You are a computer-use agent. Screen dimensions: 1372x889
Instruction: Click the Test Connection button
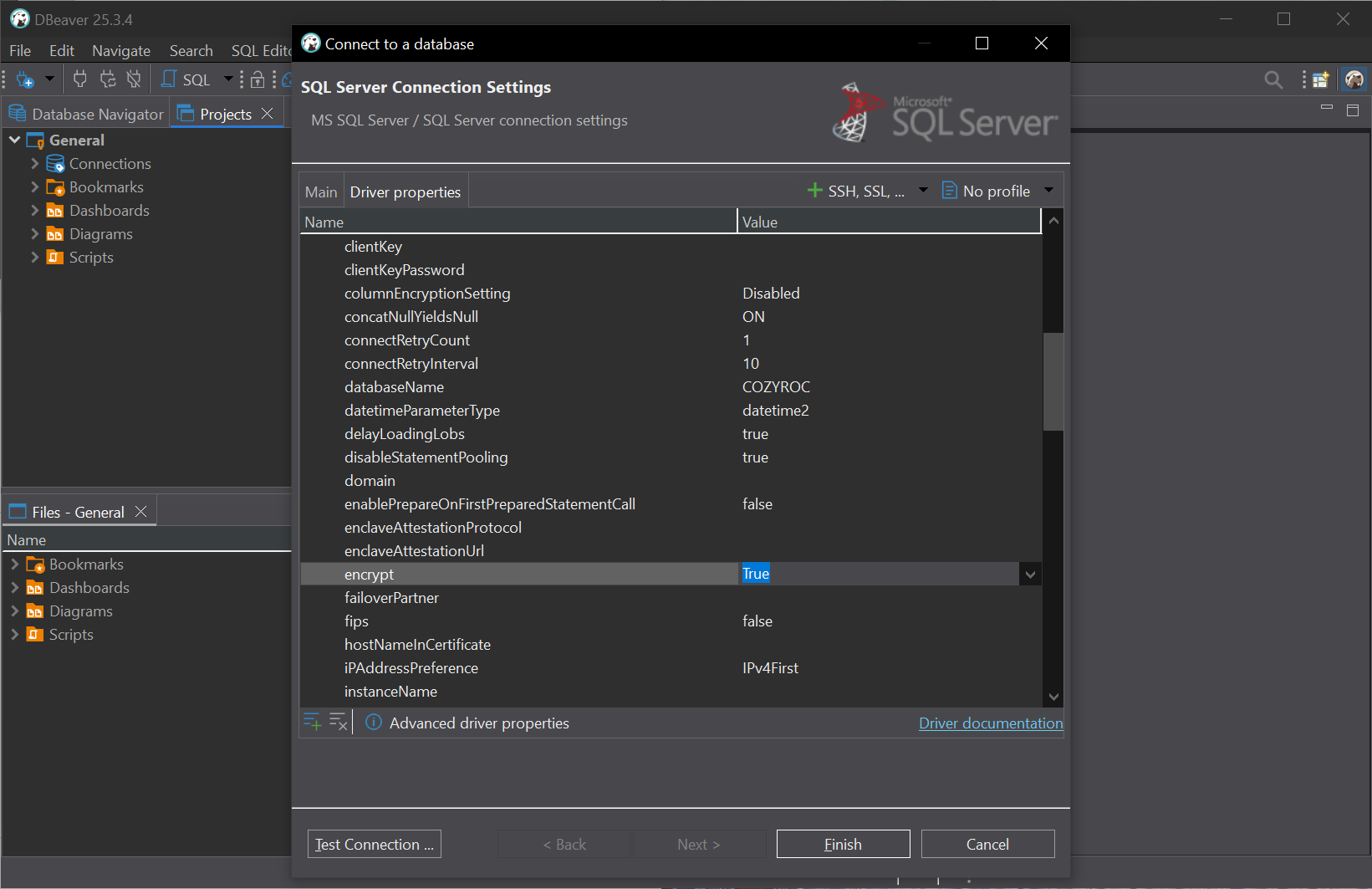tap(374, 845)
